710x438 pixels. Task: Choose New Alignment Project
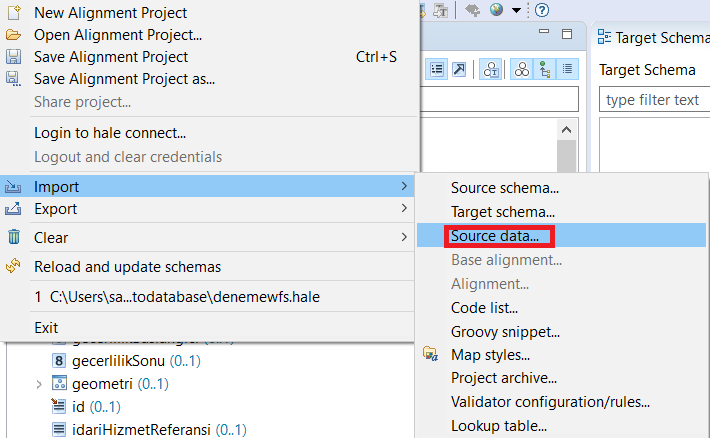[x=110, y=13]
